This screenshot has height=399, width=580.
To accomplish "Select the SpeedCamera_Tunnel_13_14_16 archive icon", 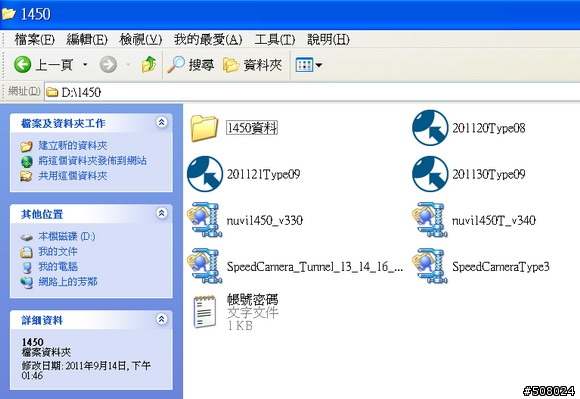I will pyautogui.click(x=205, y=266).
